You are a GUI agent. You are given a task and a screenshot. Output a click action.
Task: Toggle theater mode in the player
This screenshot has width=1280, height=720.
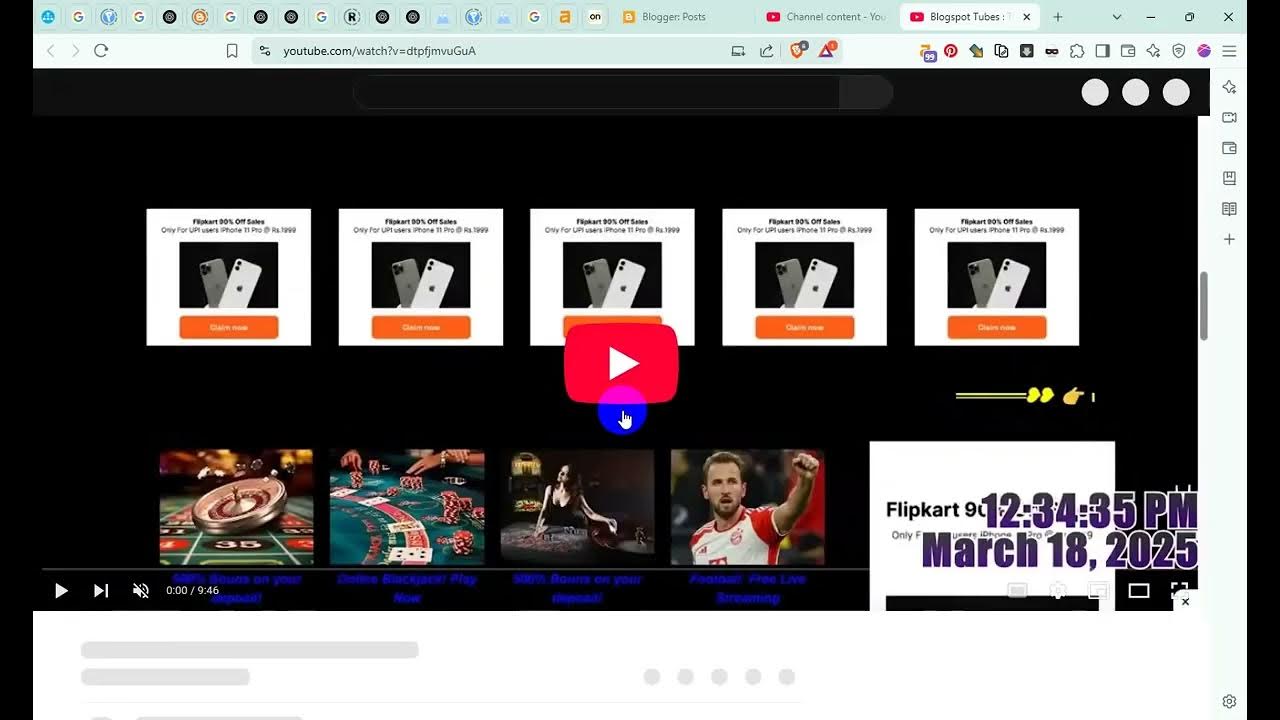click(1138, 590)
